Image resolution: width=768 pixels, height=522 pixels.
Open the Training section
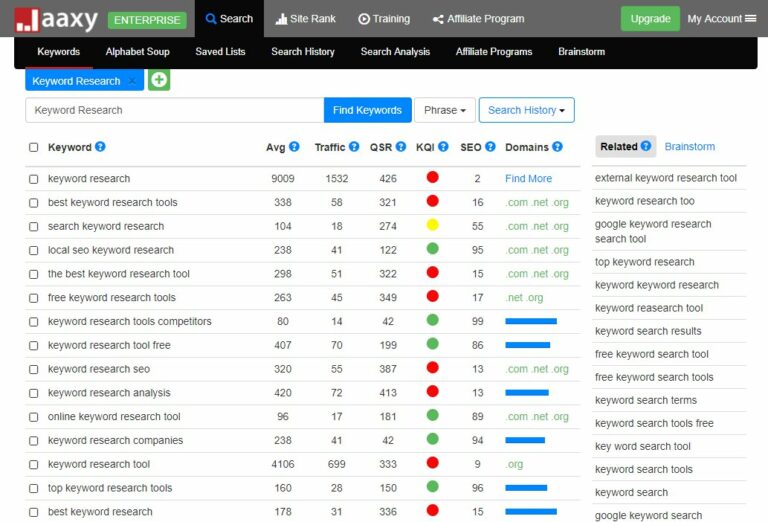coord(384,19)
